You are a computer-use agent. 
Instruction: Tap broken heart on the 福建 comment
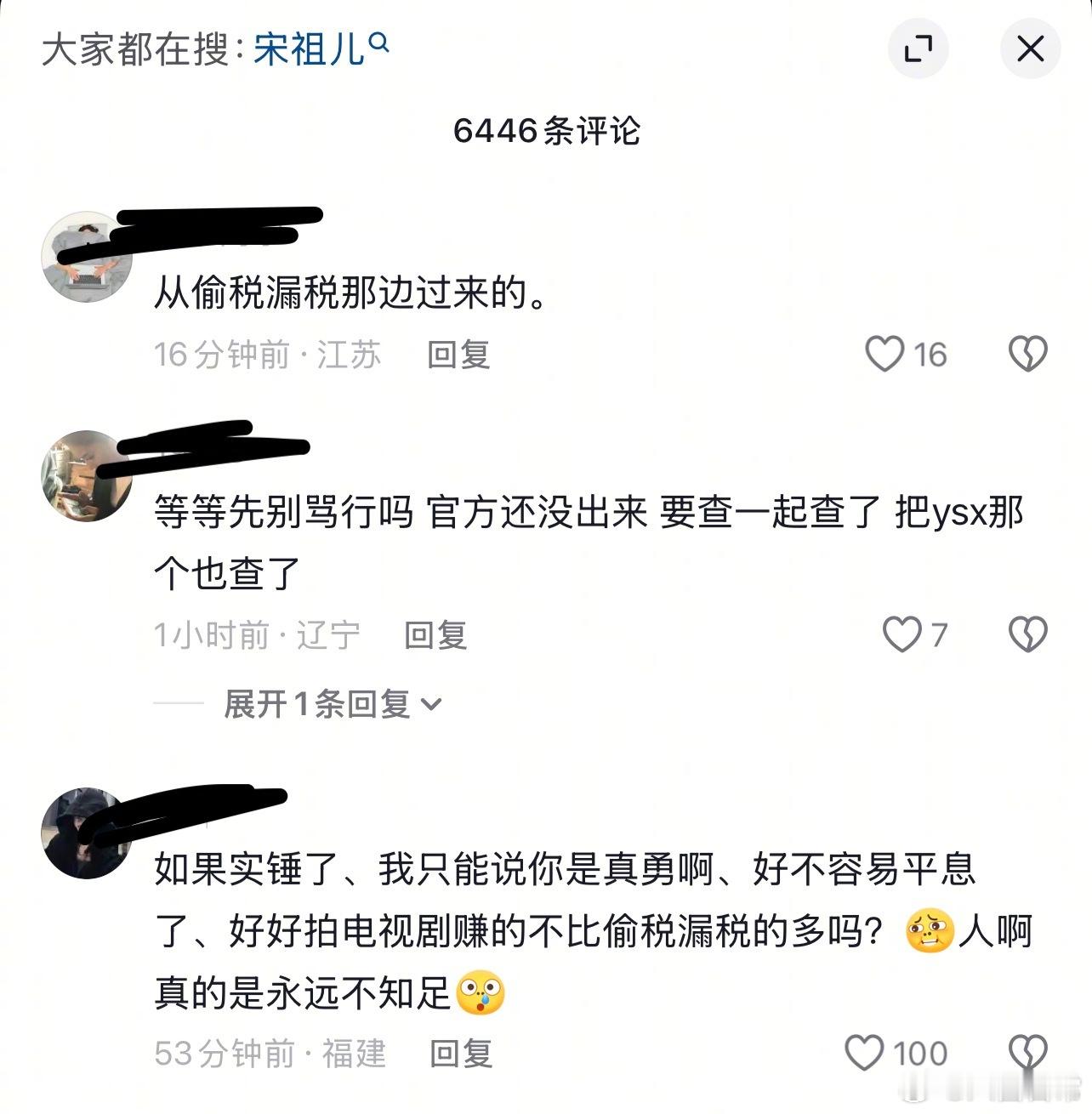pos(1027,1053)
